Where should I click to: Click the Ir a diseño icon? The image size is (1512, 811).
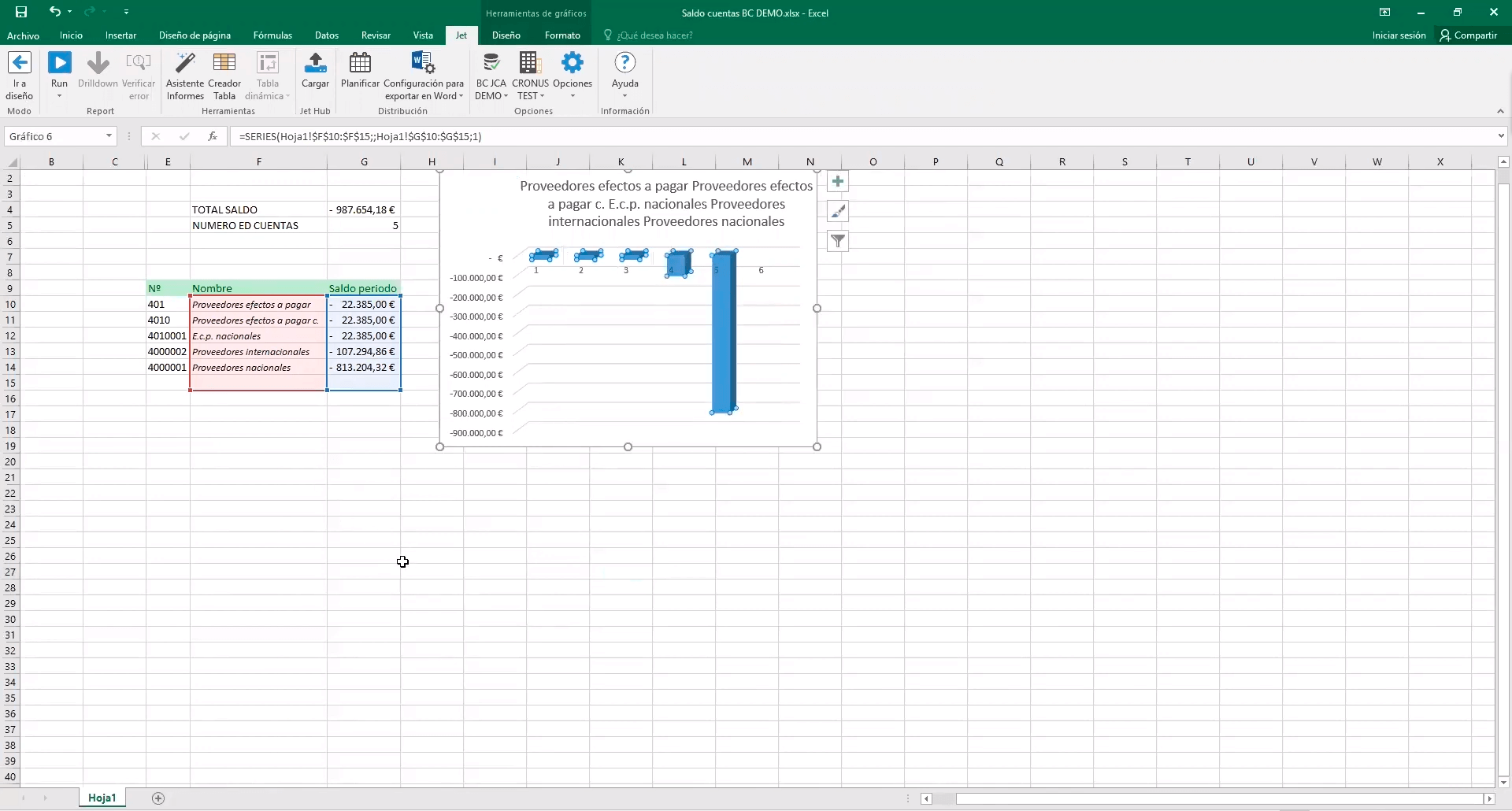[19, 63]
